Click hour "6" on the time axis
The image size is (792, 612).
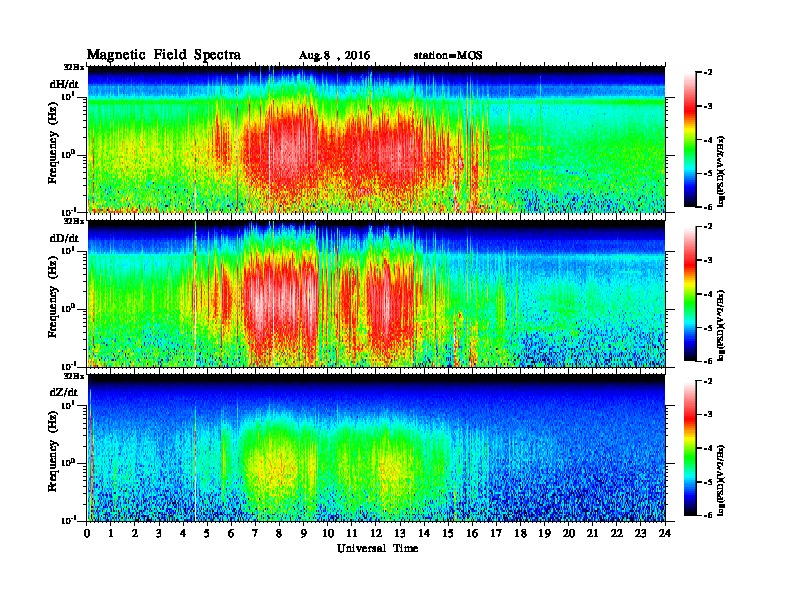pyautogui.click(x=231, y=534)
